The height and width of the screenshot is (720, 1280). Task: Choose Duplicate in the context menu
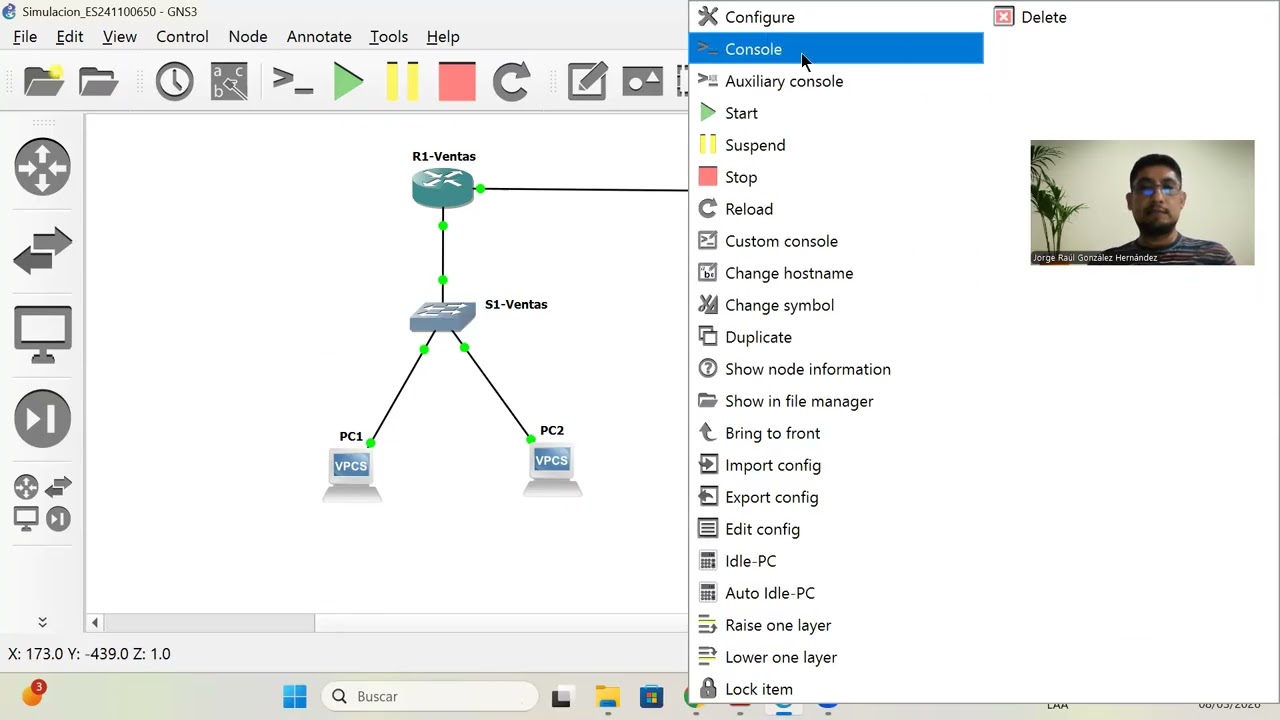[x=836, y=337]
